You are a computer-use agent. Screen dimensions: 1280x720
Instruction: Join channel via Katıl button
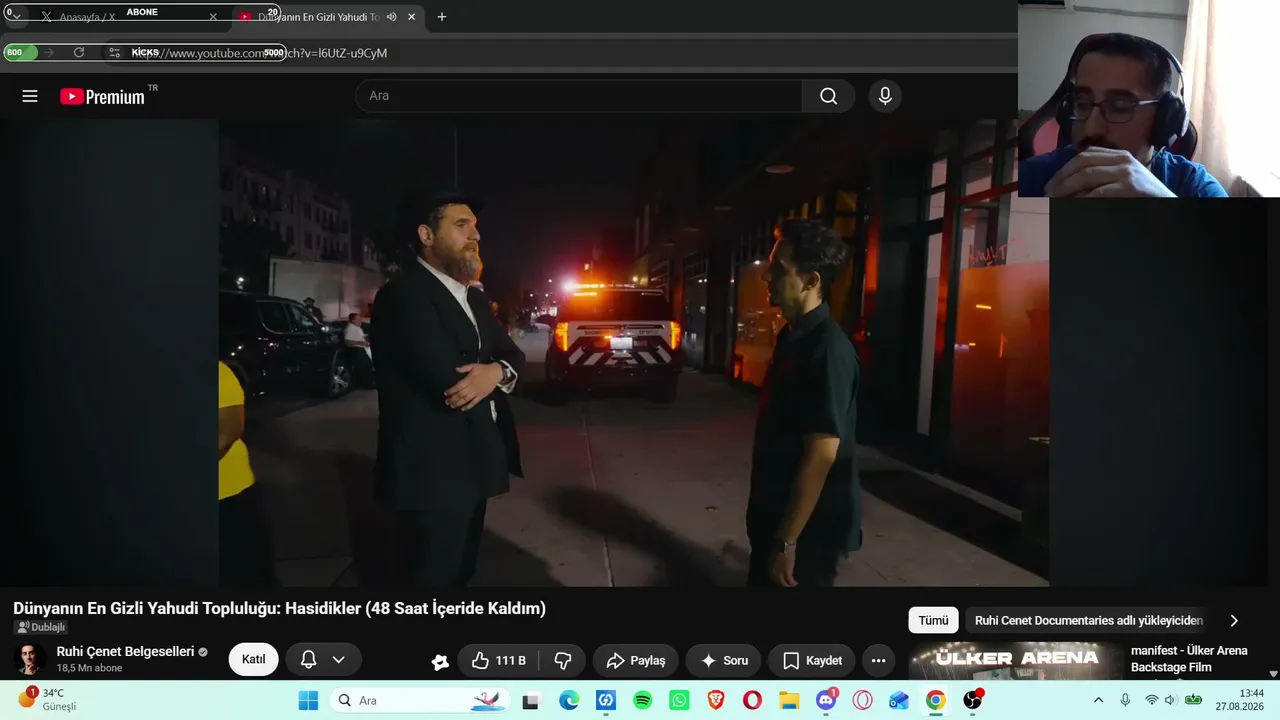(x=253, y=660)
